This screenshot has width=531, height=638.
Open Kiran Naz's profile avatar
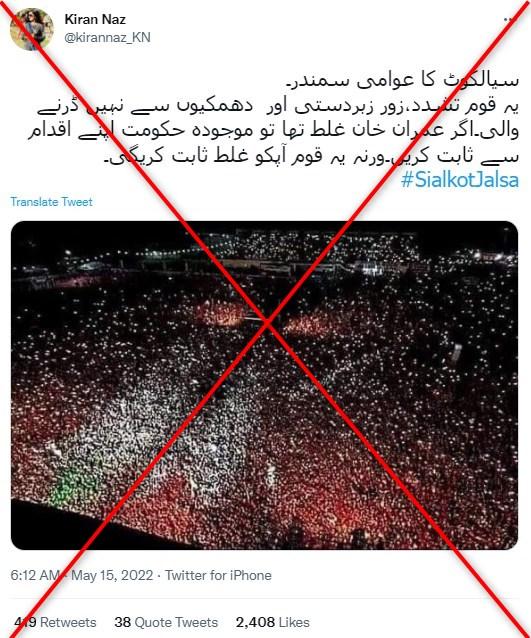pos(32,29)
